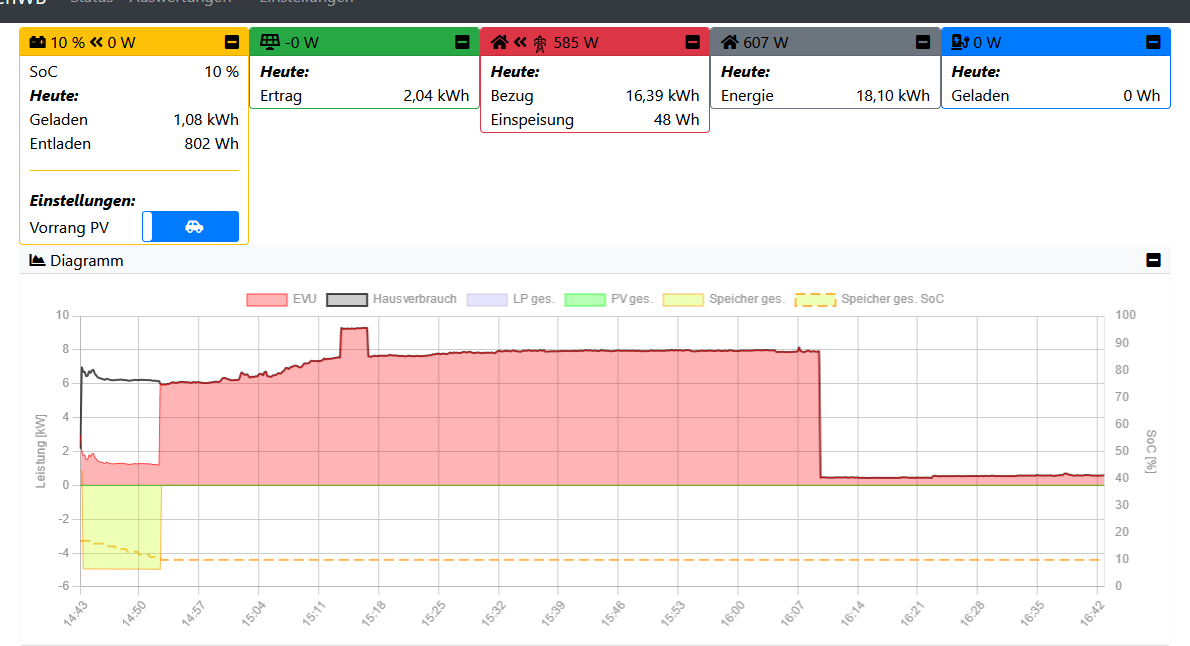Click the house icon in the red grid card
This screenshot has height=646, width=1190.
[500, 43]
